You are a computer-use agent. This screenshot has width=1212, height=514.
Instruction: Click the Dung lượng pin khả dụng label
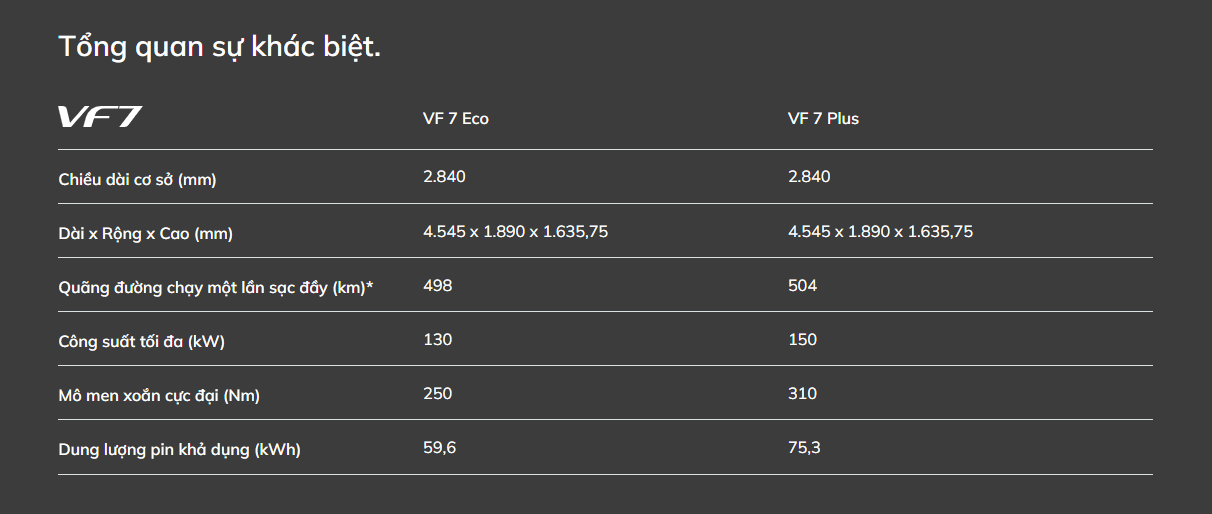point(179,449)
